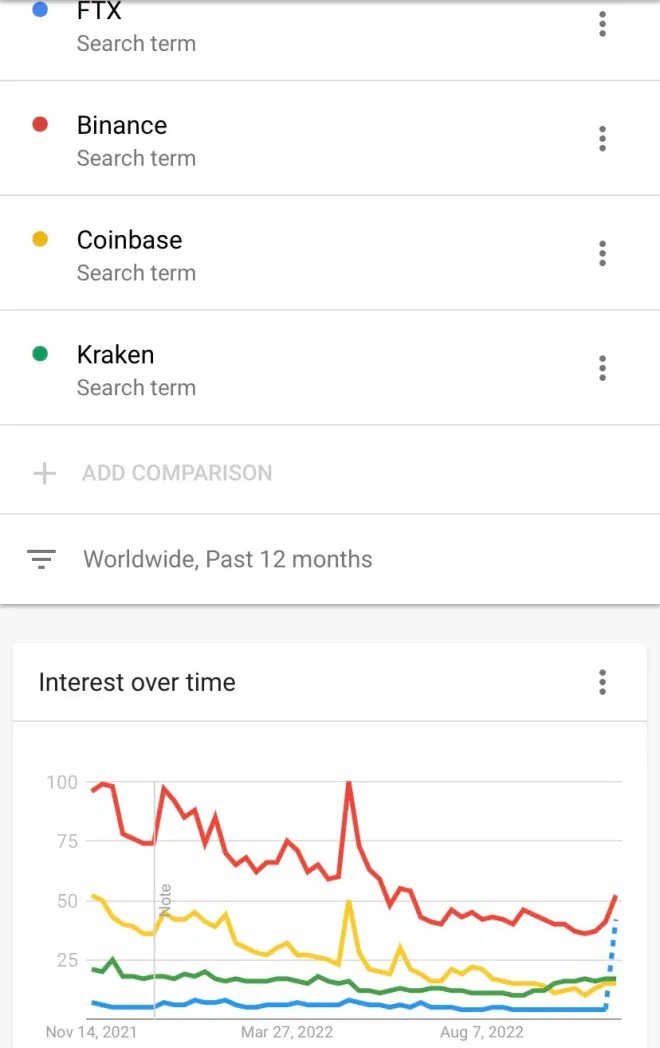660x1048 pixels.
Task: Open the Worldwide, Past 12 months filter
Action: (x=227, y=559)
